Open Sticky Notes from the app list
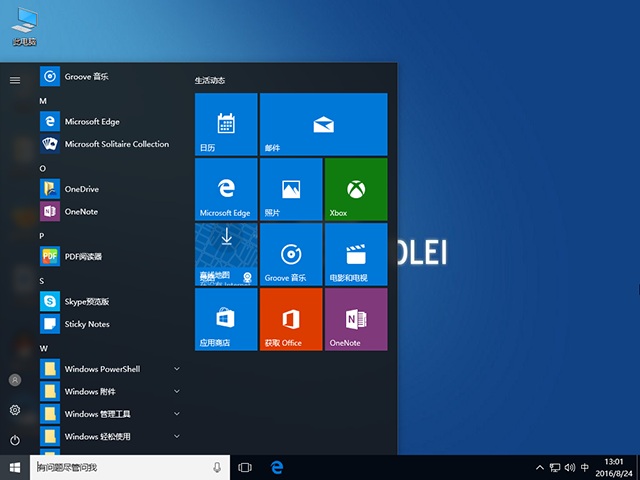 (x=87, y=324)
